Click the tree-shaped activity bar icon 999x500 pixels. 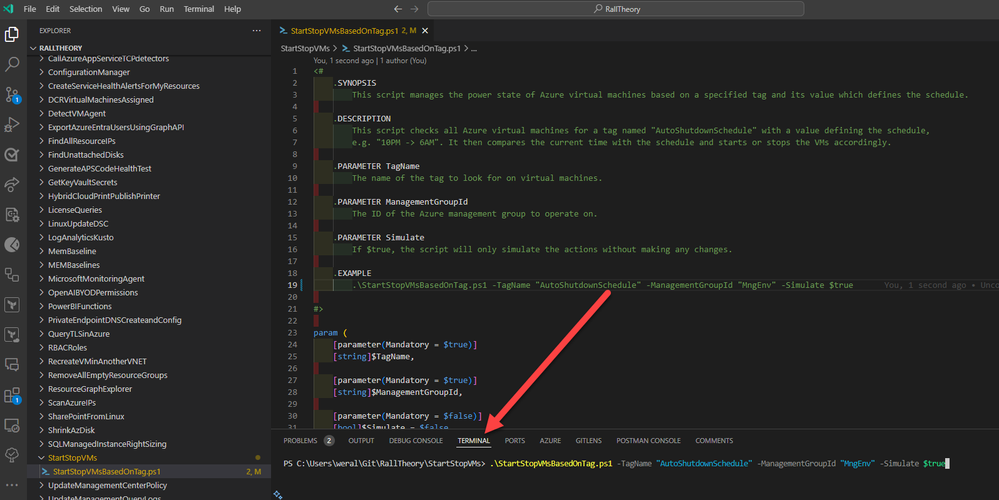pos(11,455)
